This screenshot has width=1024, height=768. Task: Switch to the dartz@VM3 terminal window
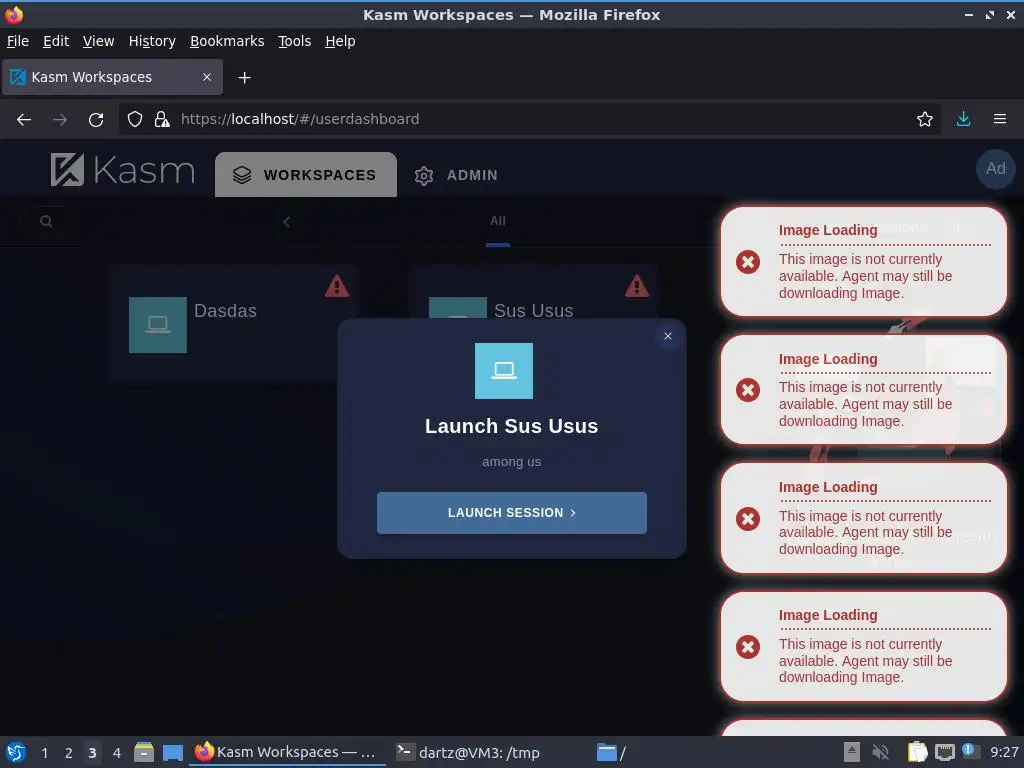coord(469,752)
